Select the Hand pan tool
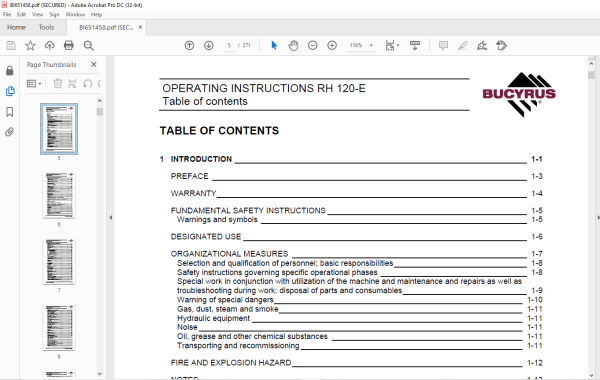Viewport: 600px width, 380px height. (293, 46)
